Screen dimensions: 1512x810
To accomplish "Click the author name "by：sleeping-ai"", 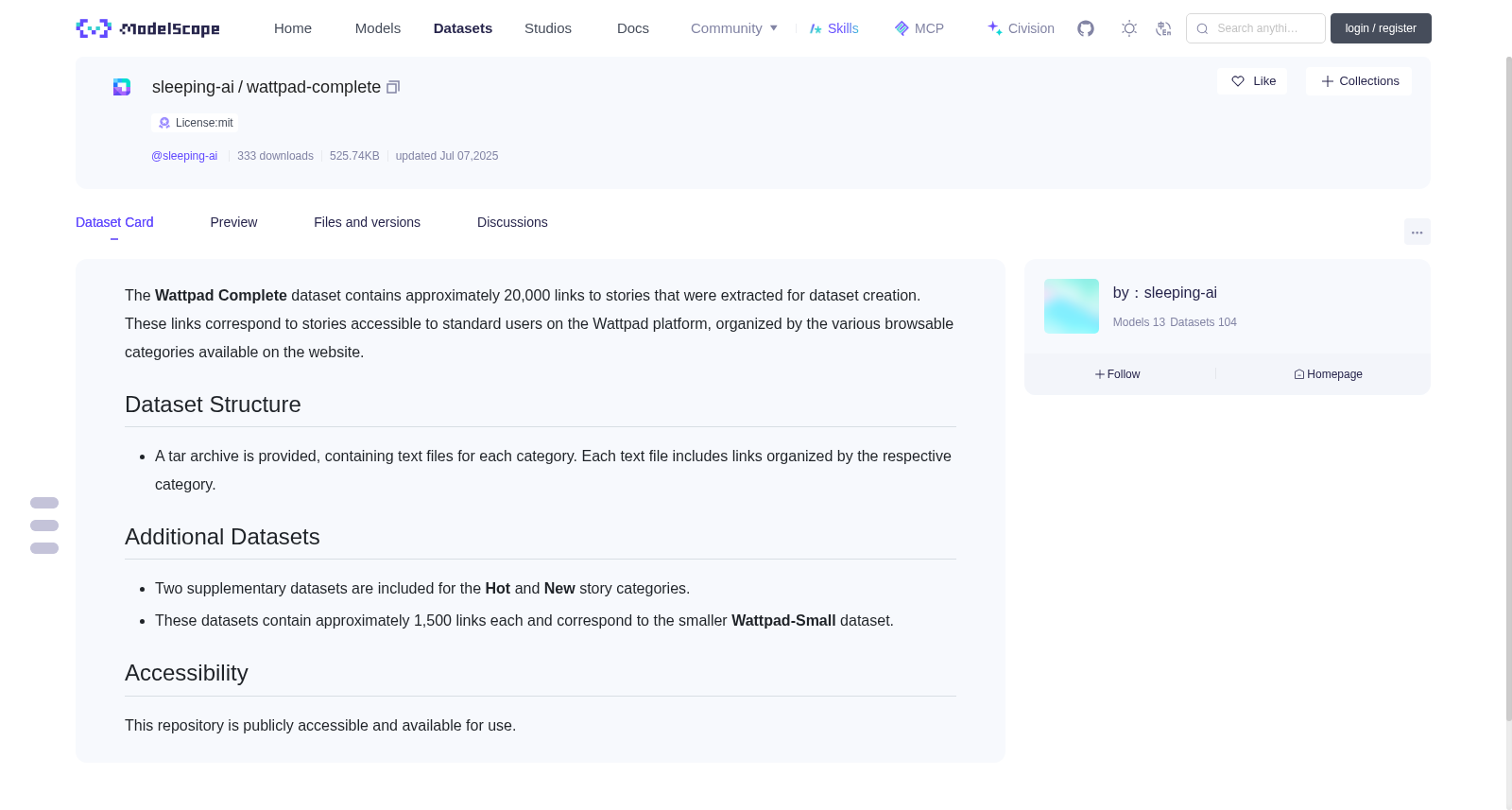I will 1165,293.
